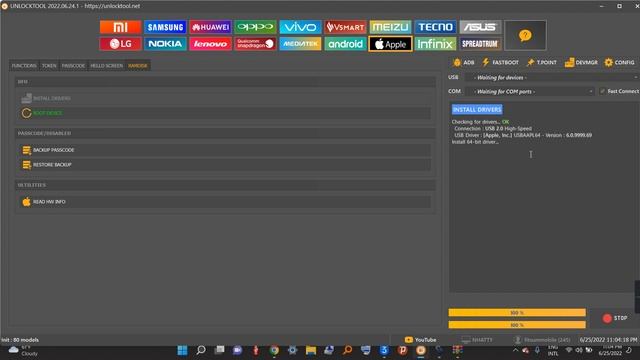Click the user account entry in status bar
This screenshot has width=640, height=360.
pos(542,340)
